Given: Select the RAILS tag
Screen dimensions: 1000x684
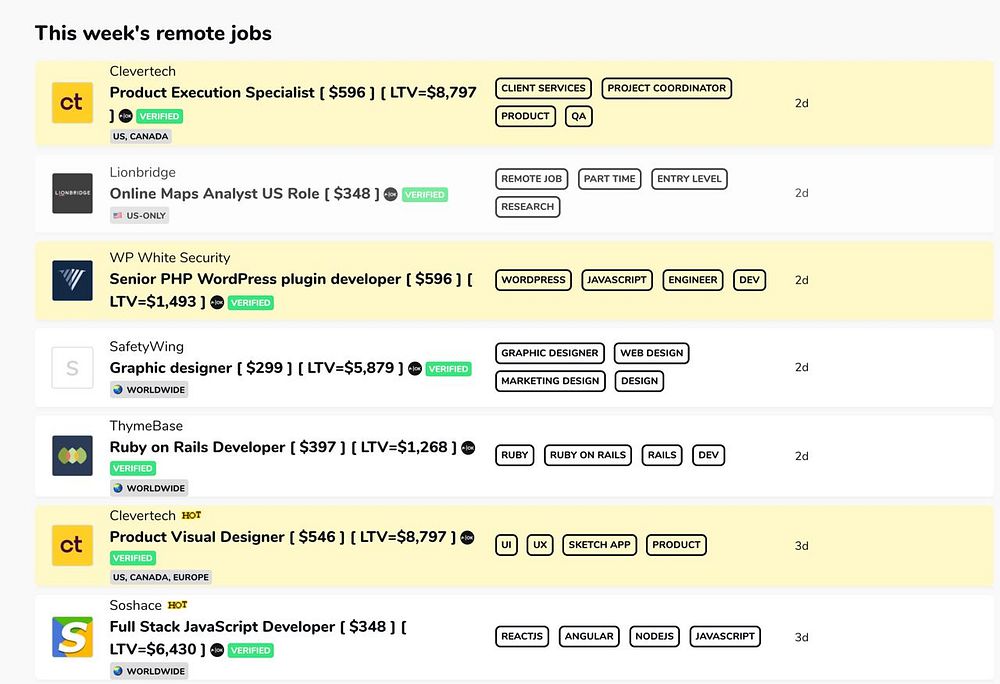Looking at the screenshot, I should 662,455.
